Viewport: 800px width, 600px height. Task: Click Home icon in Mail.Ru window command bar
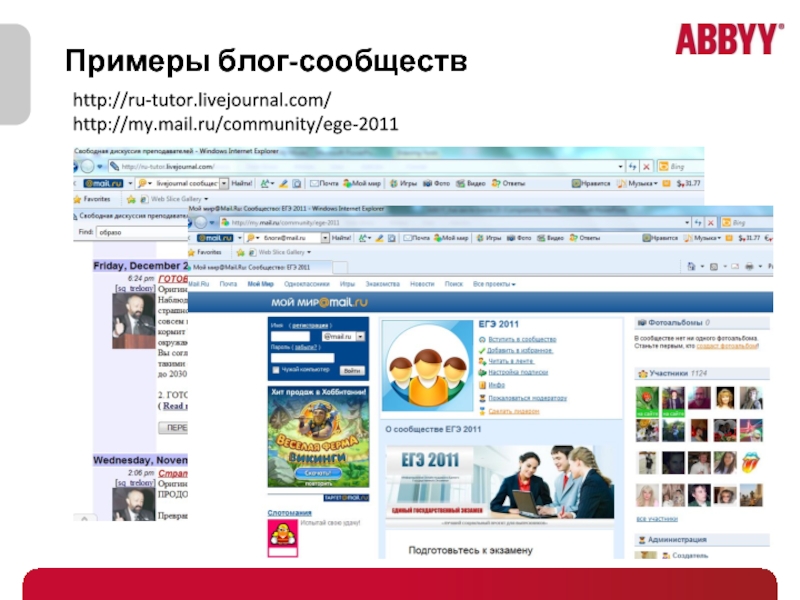[x=691, y=266]
